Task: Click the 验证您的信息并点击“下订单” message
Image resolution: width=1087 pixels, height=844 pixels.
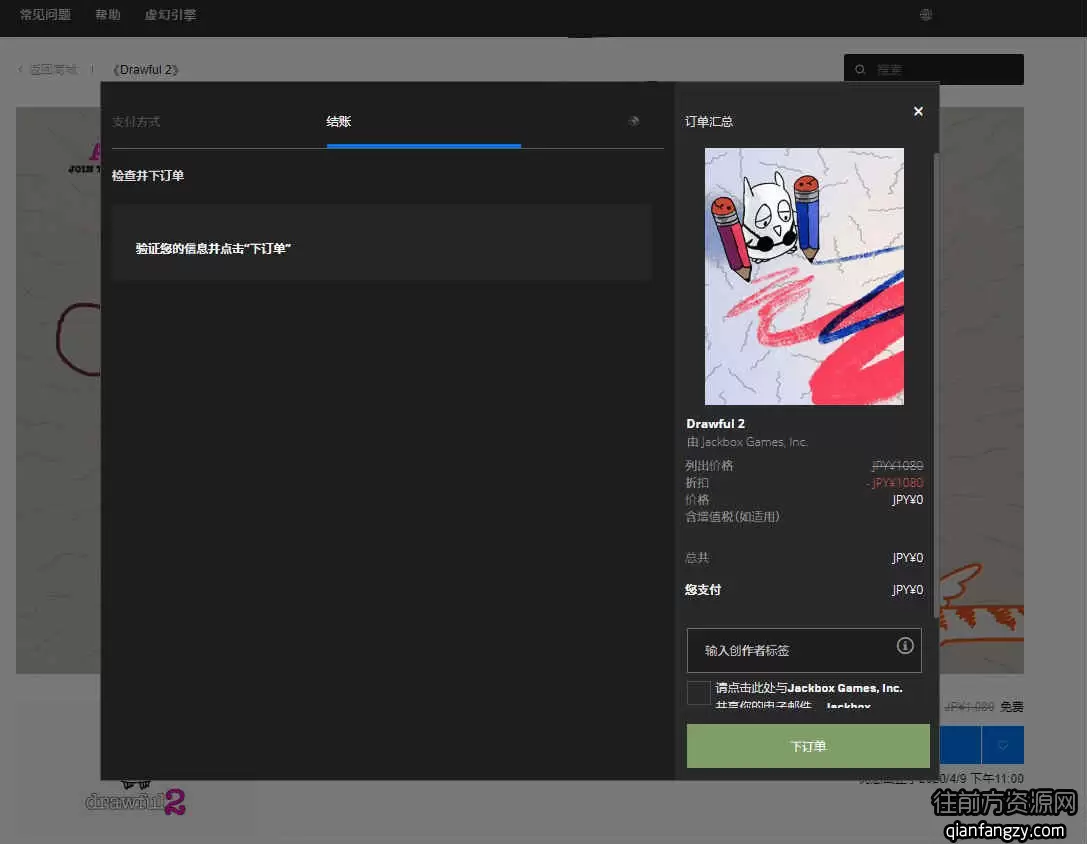Action: (213, 248)
